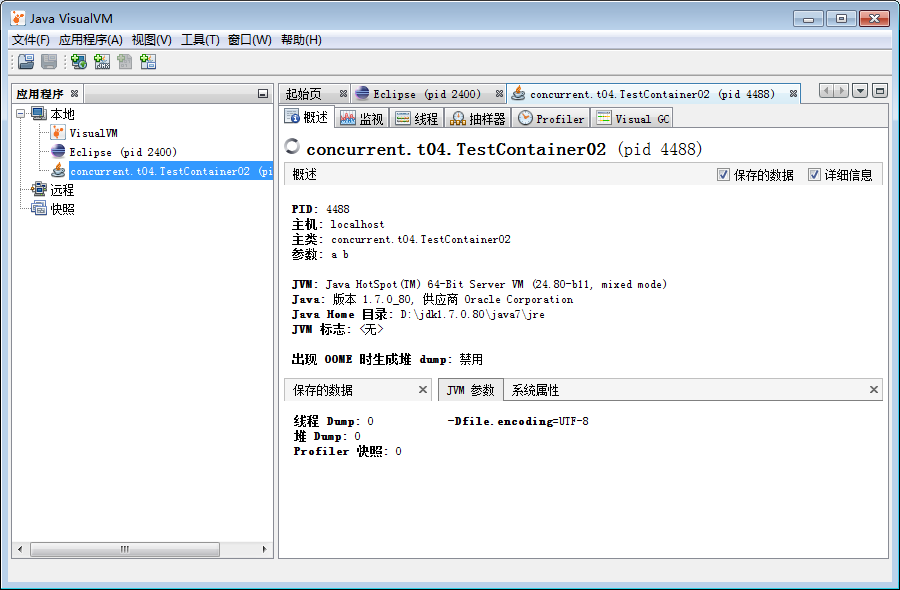
Task: Close the TestContainer02 (pid 4488) tab
Action: click(x=793, y=94)
